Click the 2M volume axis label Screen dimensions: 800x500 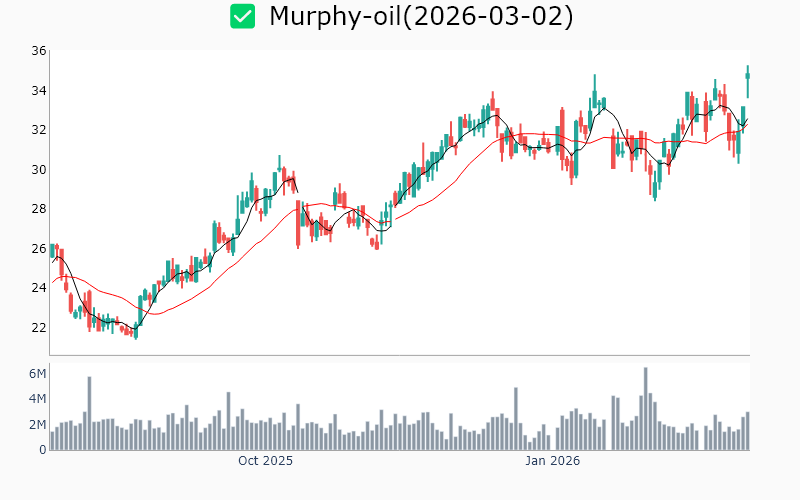tap(36, 425)
